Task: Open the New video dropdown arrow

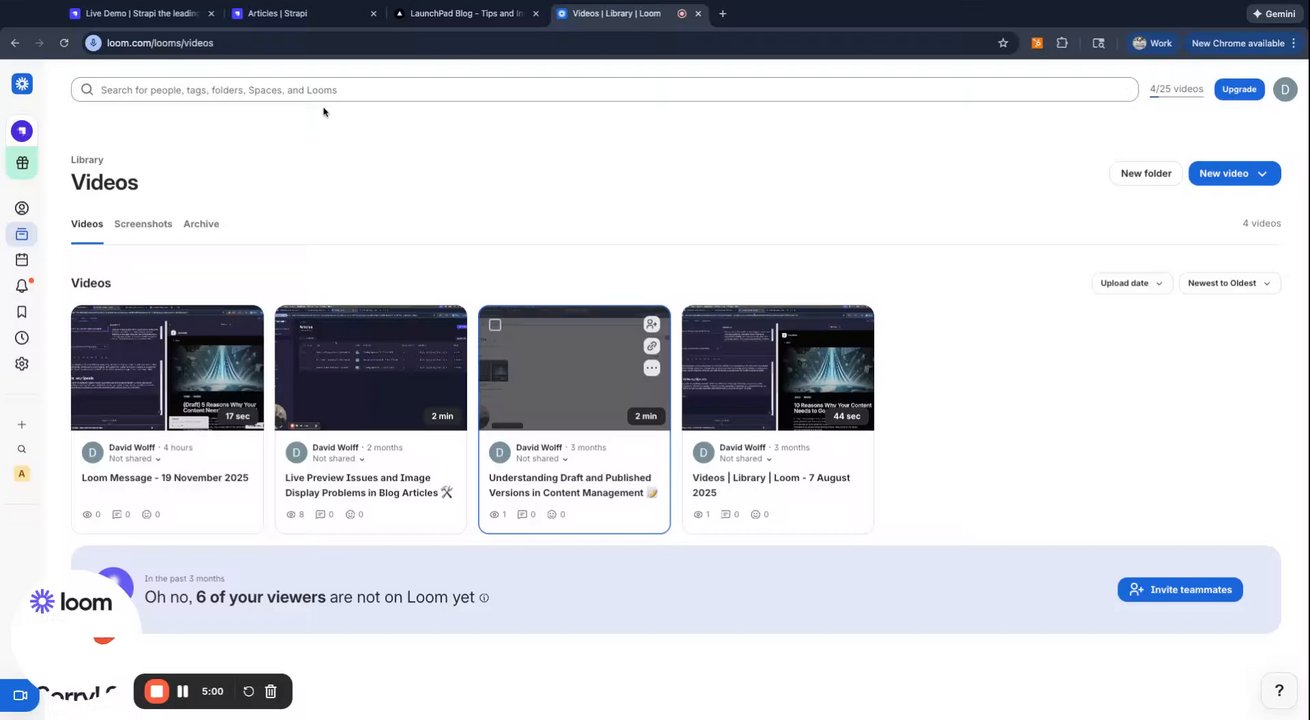Action: click(x=1262, y=174)
